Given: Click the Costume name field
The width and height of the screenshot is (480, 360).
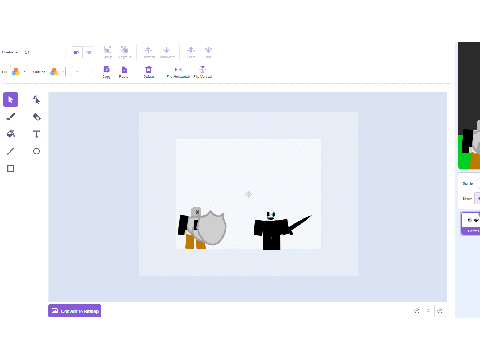Looking at the screenshot, I should click(43, 52).
